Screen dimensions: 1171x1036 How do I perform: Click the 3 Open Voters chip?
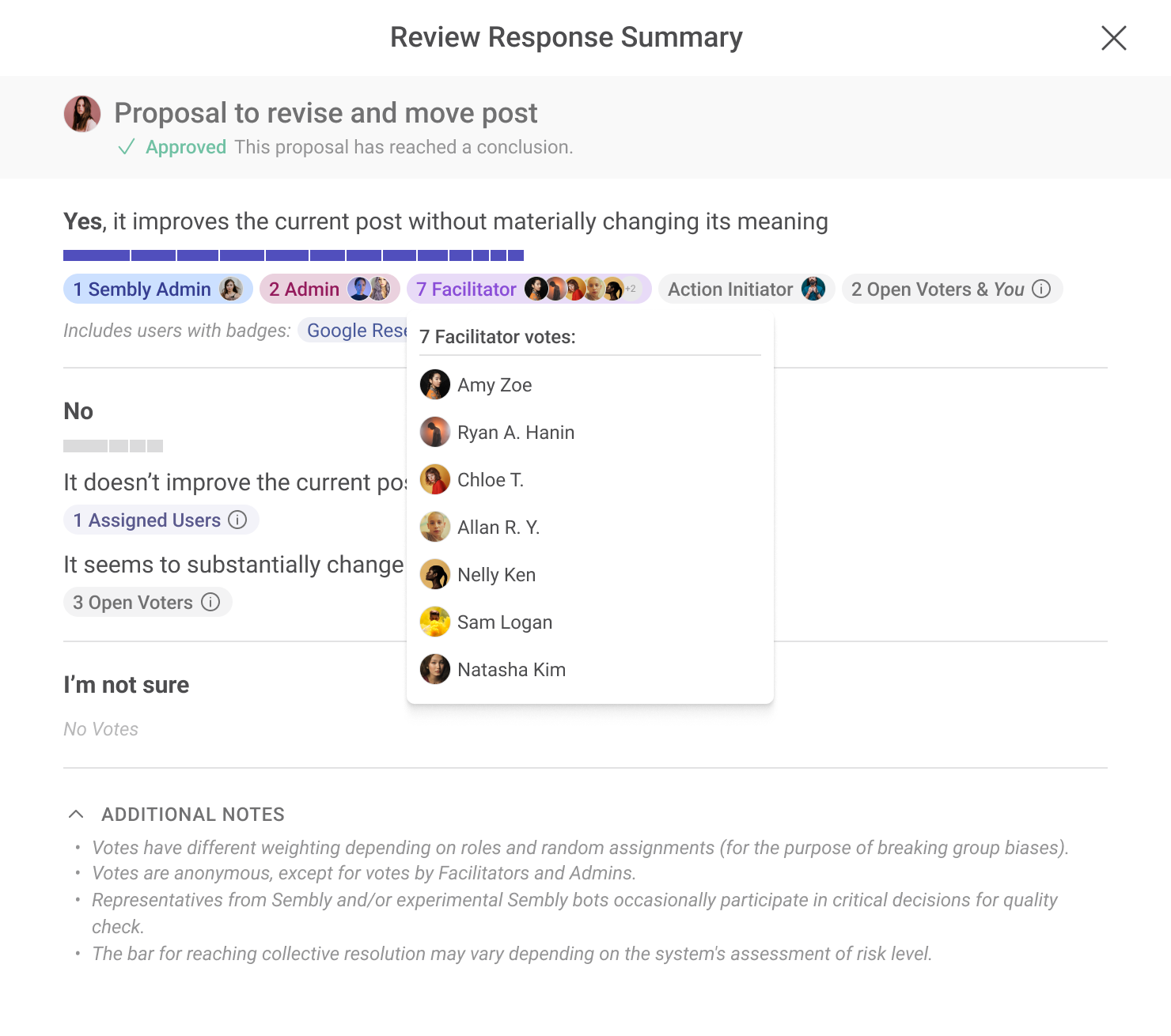click(133, 602)
